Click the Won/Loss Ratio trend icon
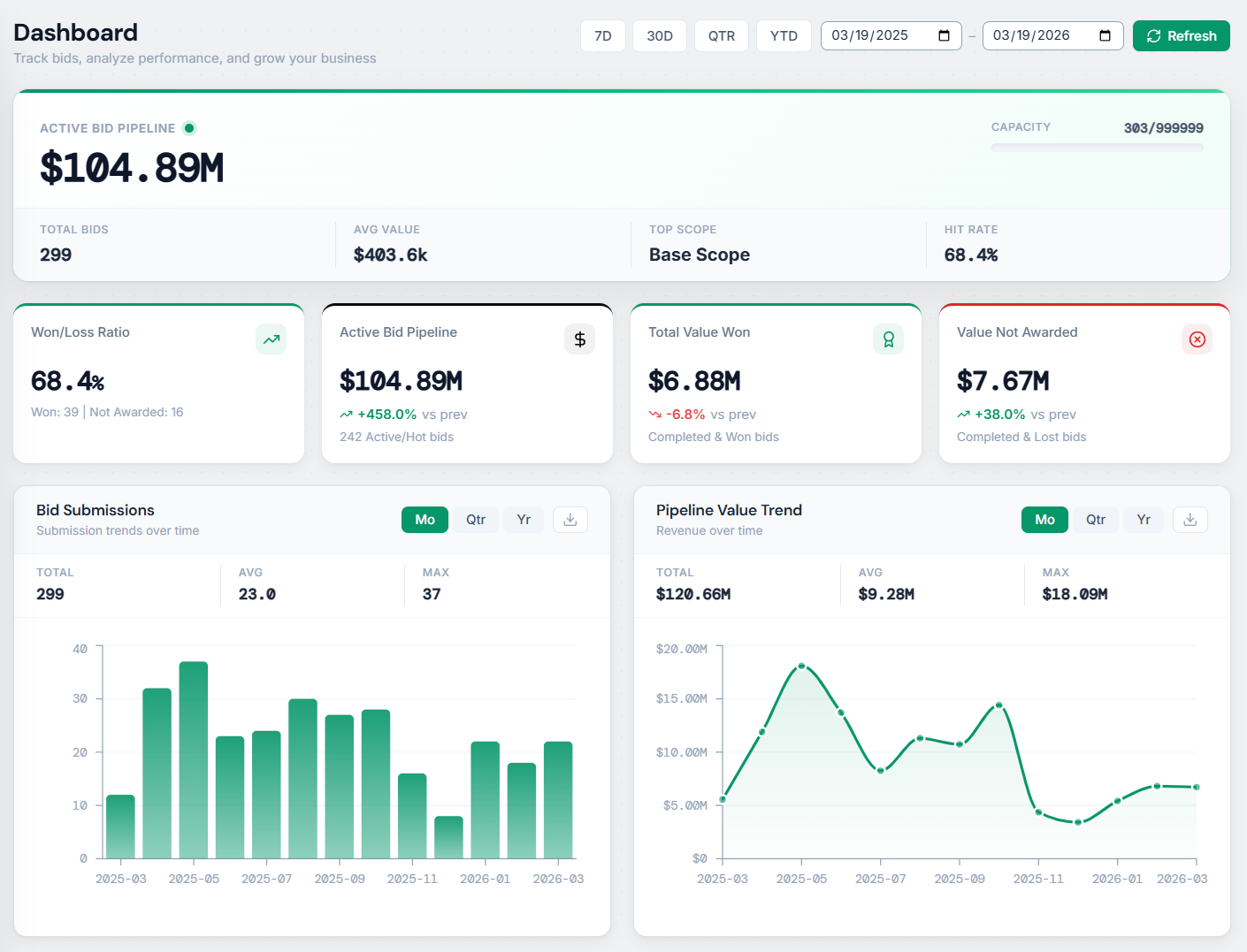1247x952 pixels. pos(271,339)
